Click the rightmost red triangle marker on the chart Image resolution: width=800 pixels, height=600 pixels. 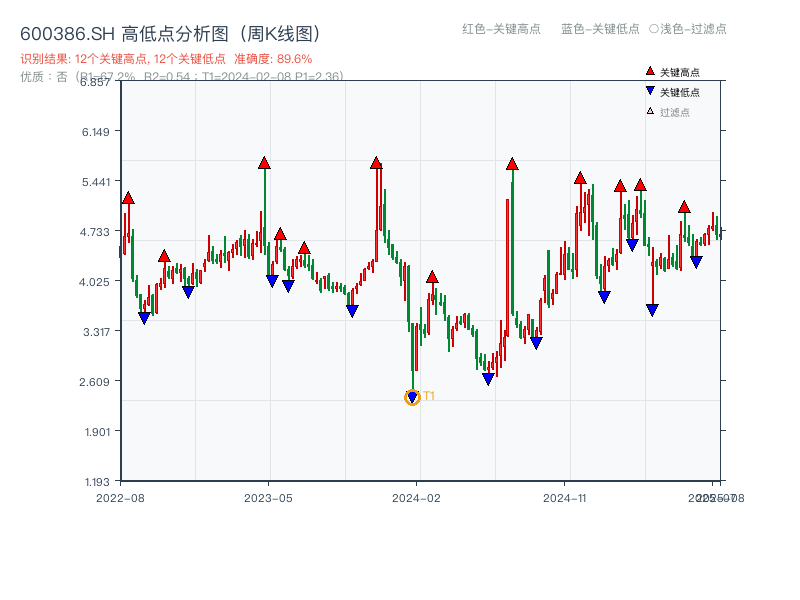click(x=684, y=208)
